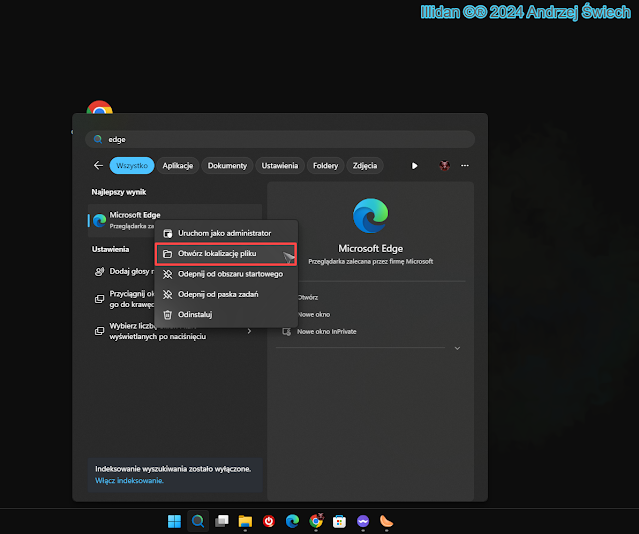Switch to the Foldery filter tab
639x534 pixels.
click(325, 165)
